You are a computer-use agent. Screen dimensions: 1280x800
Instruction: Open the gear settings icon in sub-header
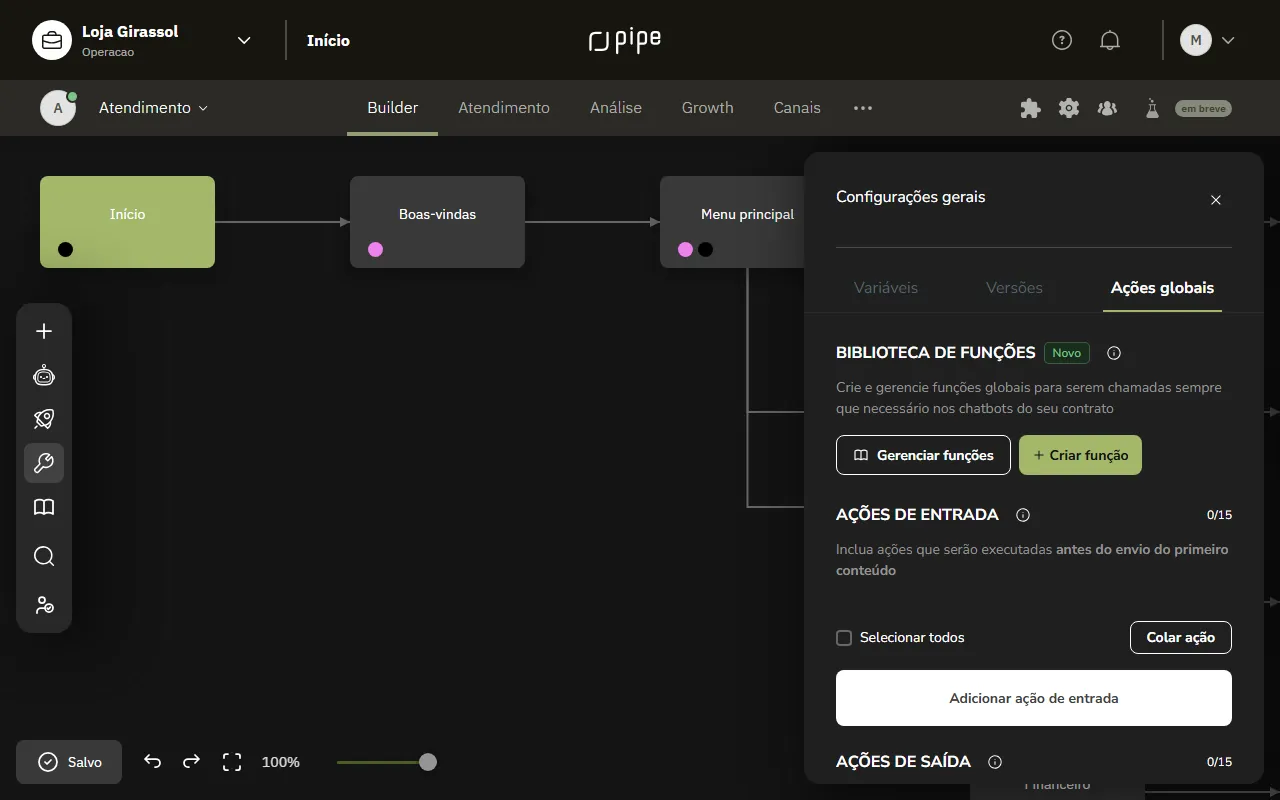click(1069, 108)
